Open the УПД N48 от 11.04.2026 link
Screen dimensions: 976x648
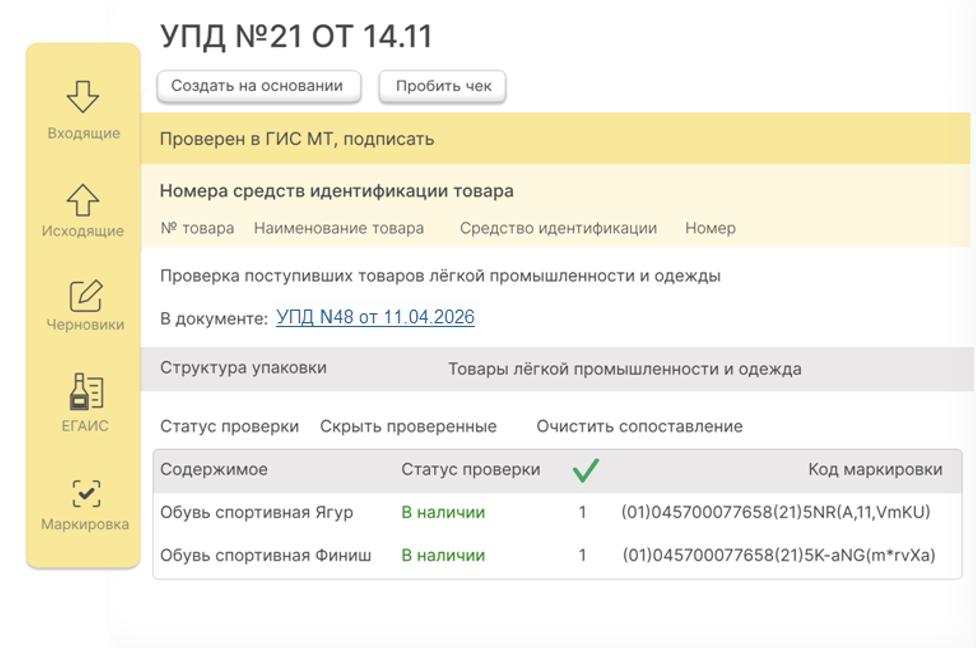pos(375,318)
